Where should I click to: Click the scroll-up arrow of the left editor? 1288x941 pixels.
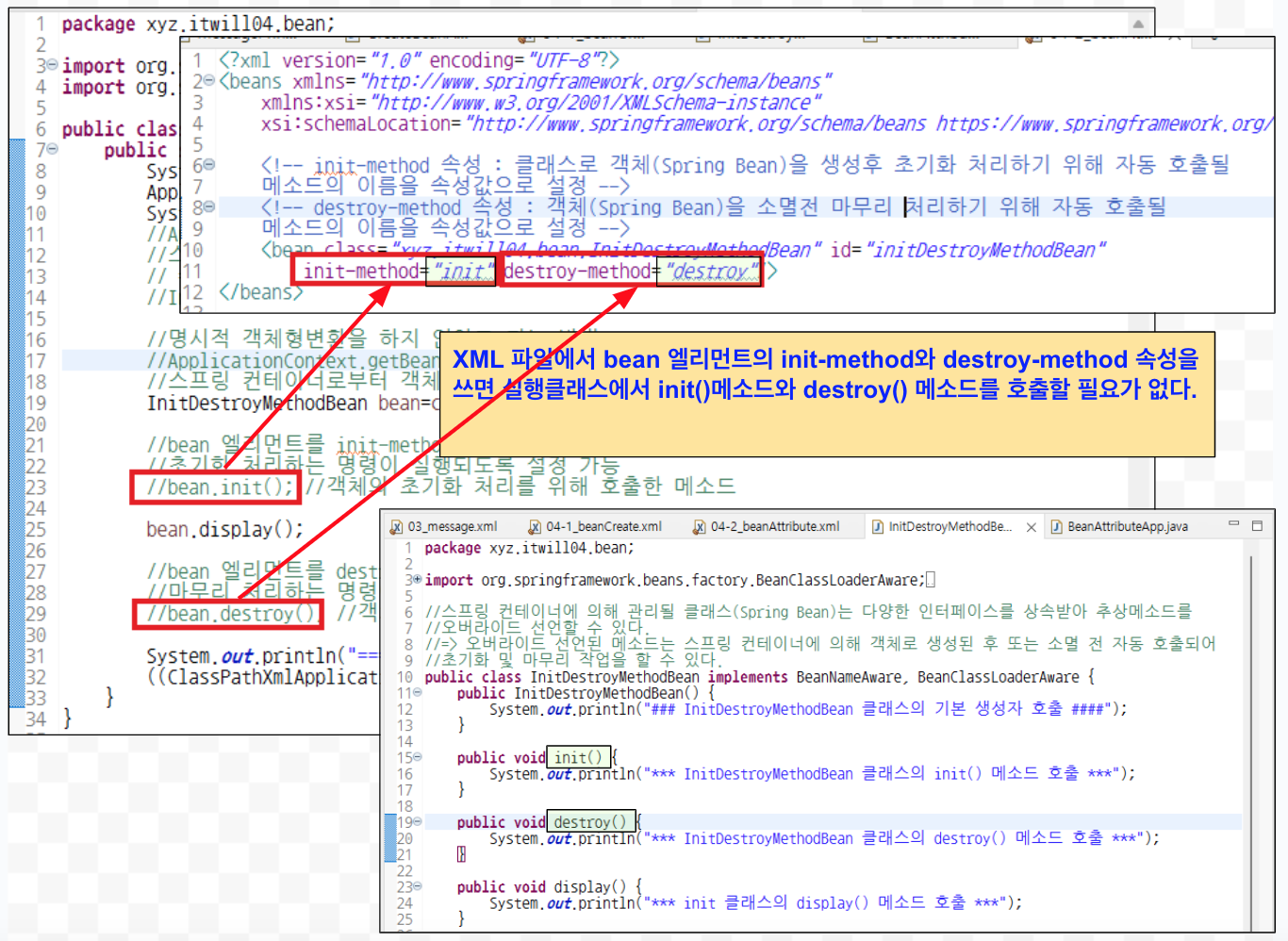click(1138, 25)
